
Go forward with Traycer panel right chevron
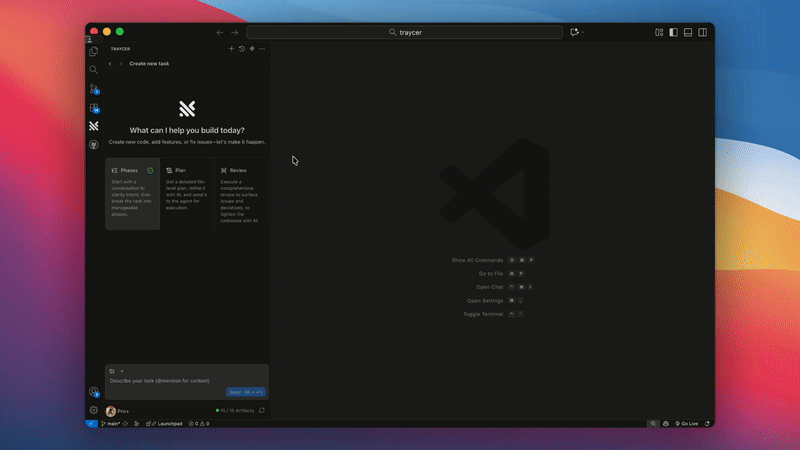point(121,64)
